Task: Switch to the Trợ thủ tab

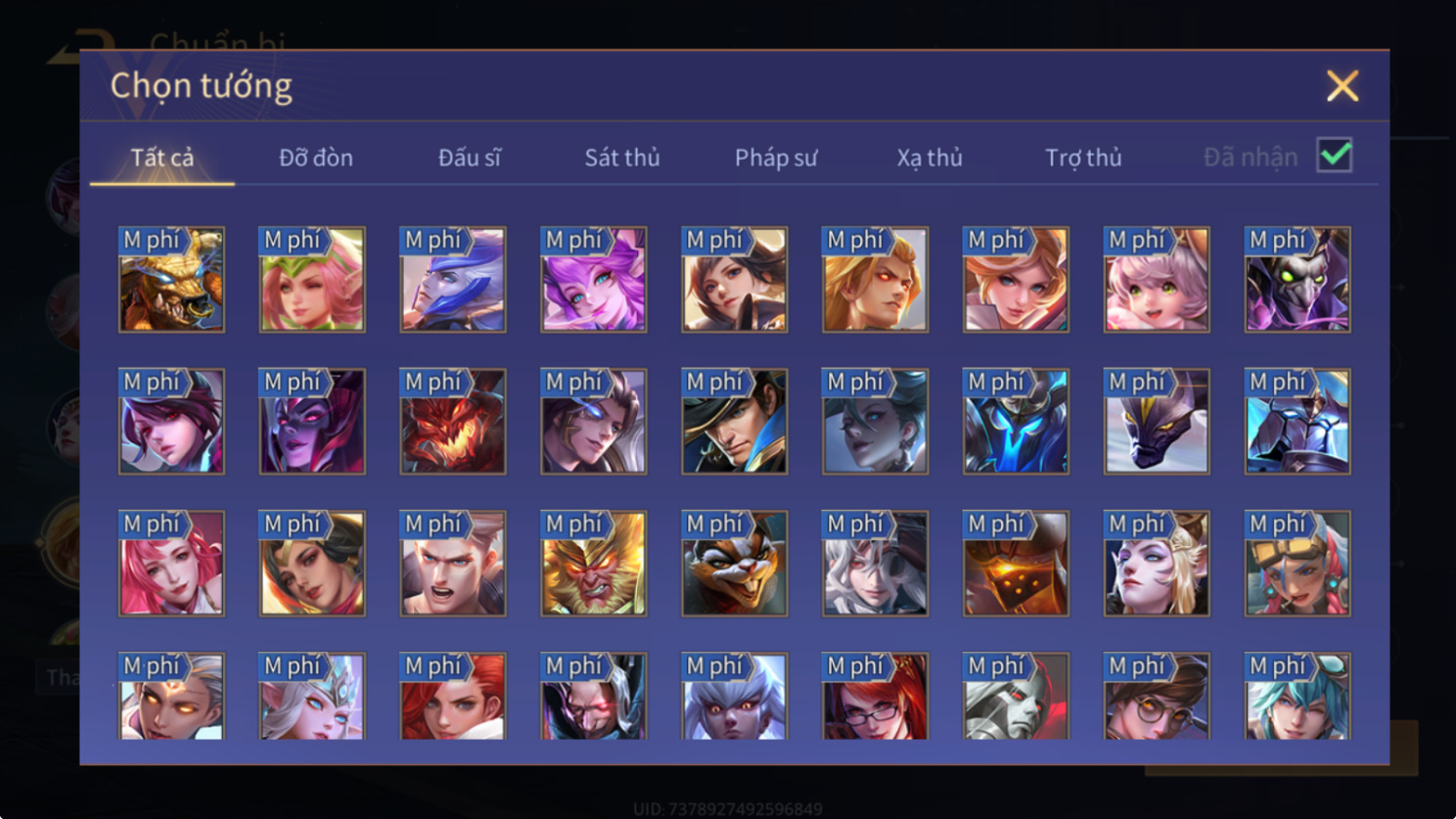Action: coord(1083,158)
